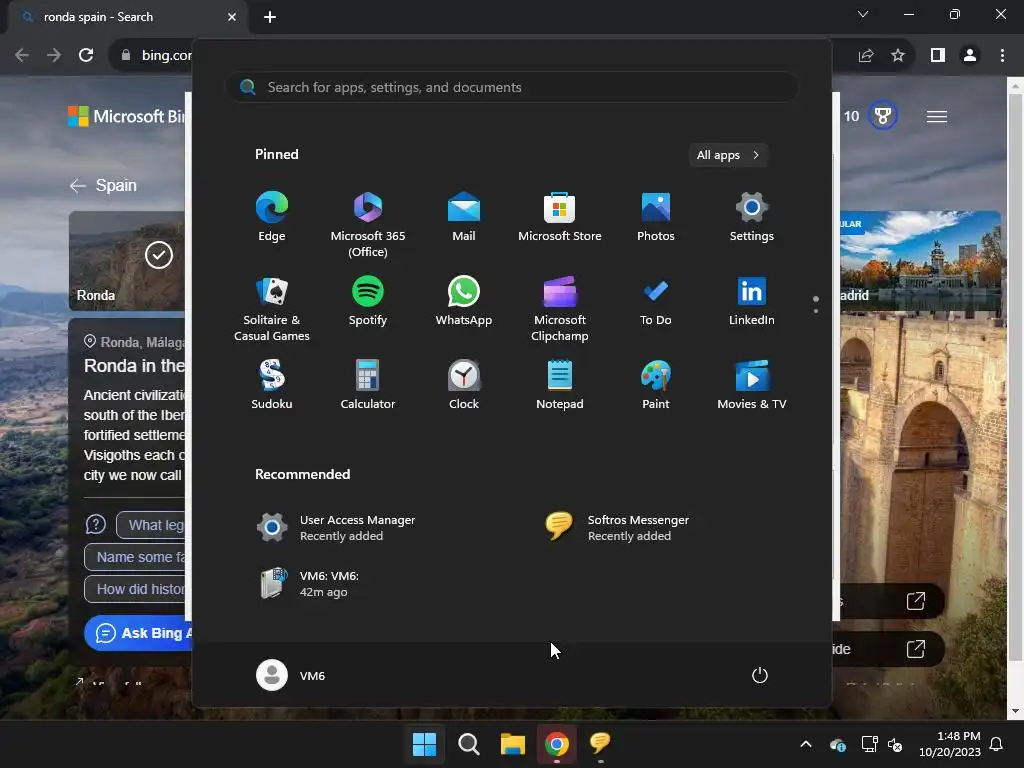Click the 'What leg' question chip
The height and width of the screenshot is (768, 1024).
[x=152, y=525]
